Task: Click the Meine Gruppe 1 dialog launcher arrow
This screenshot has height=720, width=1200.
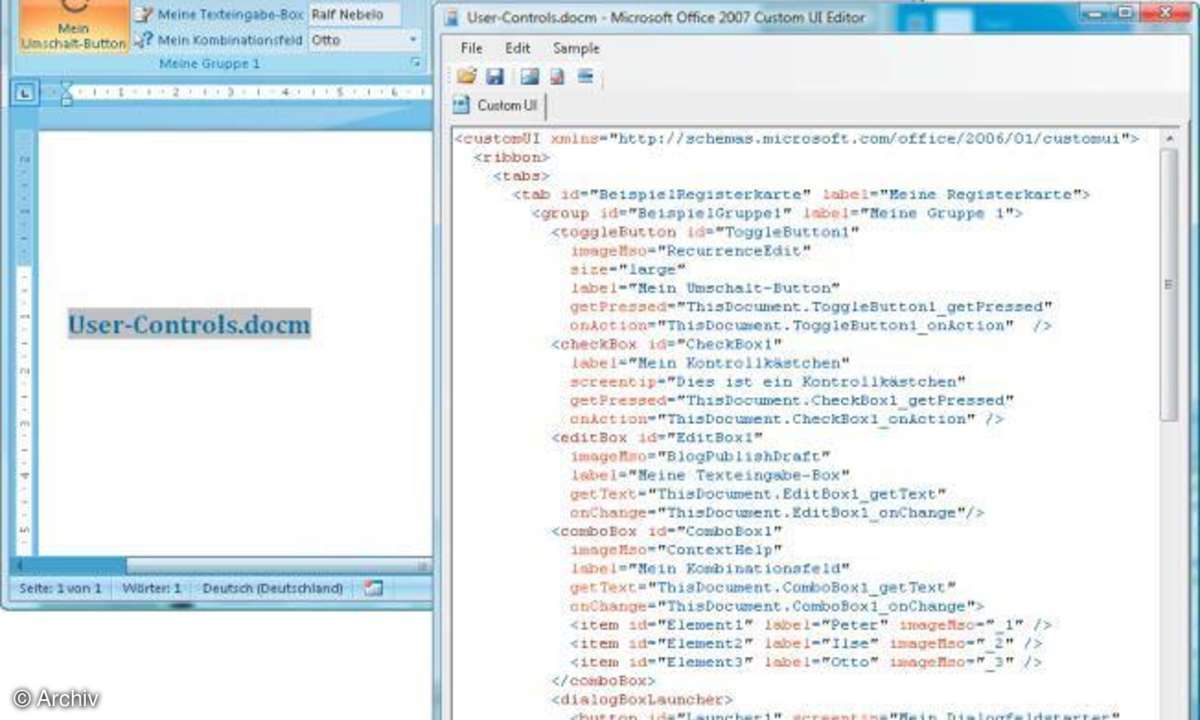Action: (x=415, y=64)
